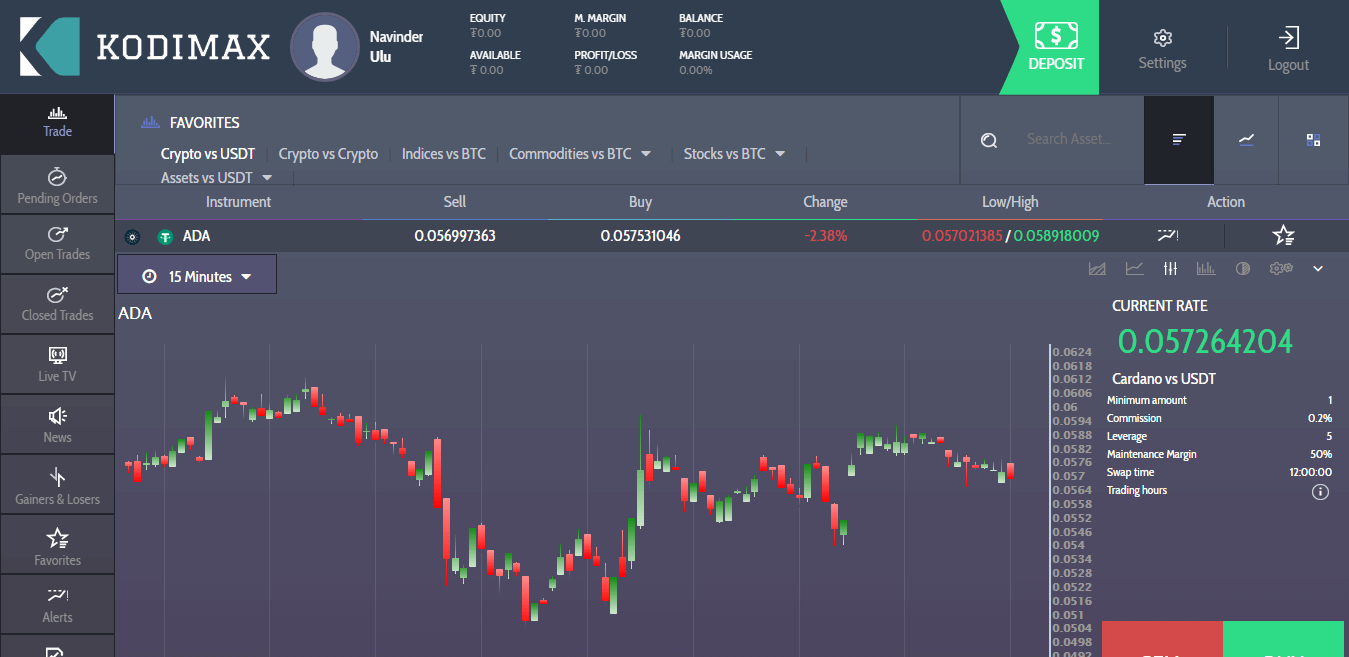This screenshot has height=657, width=1349.
Task: Click the green Deposit button
Action: (x=1055, y=47)
